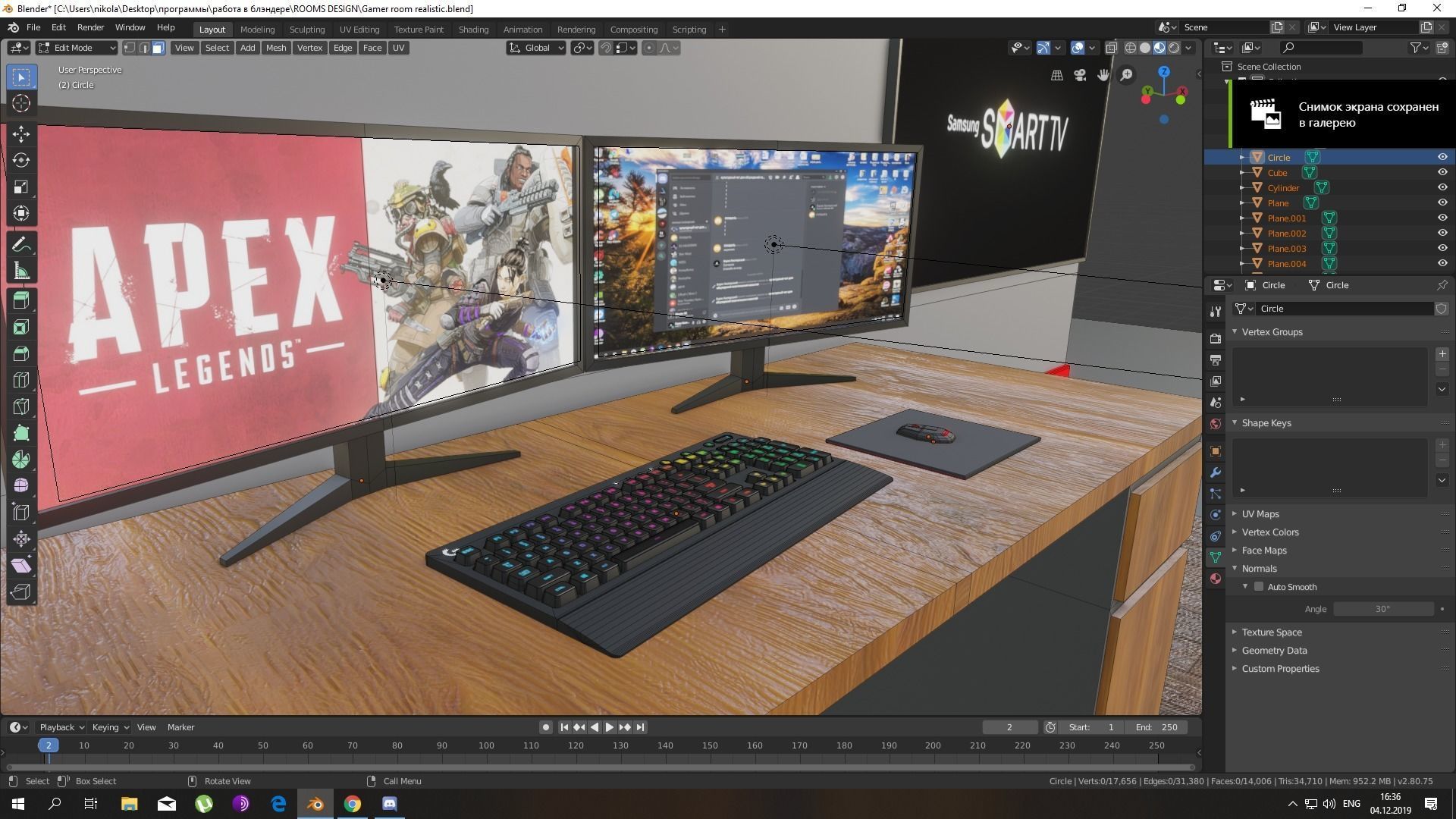Click the Vertex menu button
Screen dimensions: 1456x819
pyautogui.click(x=309, y=48)
